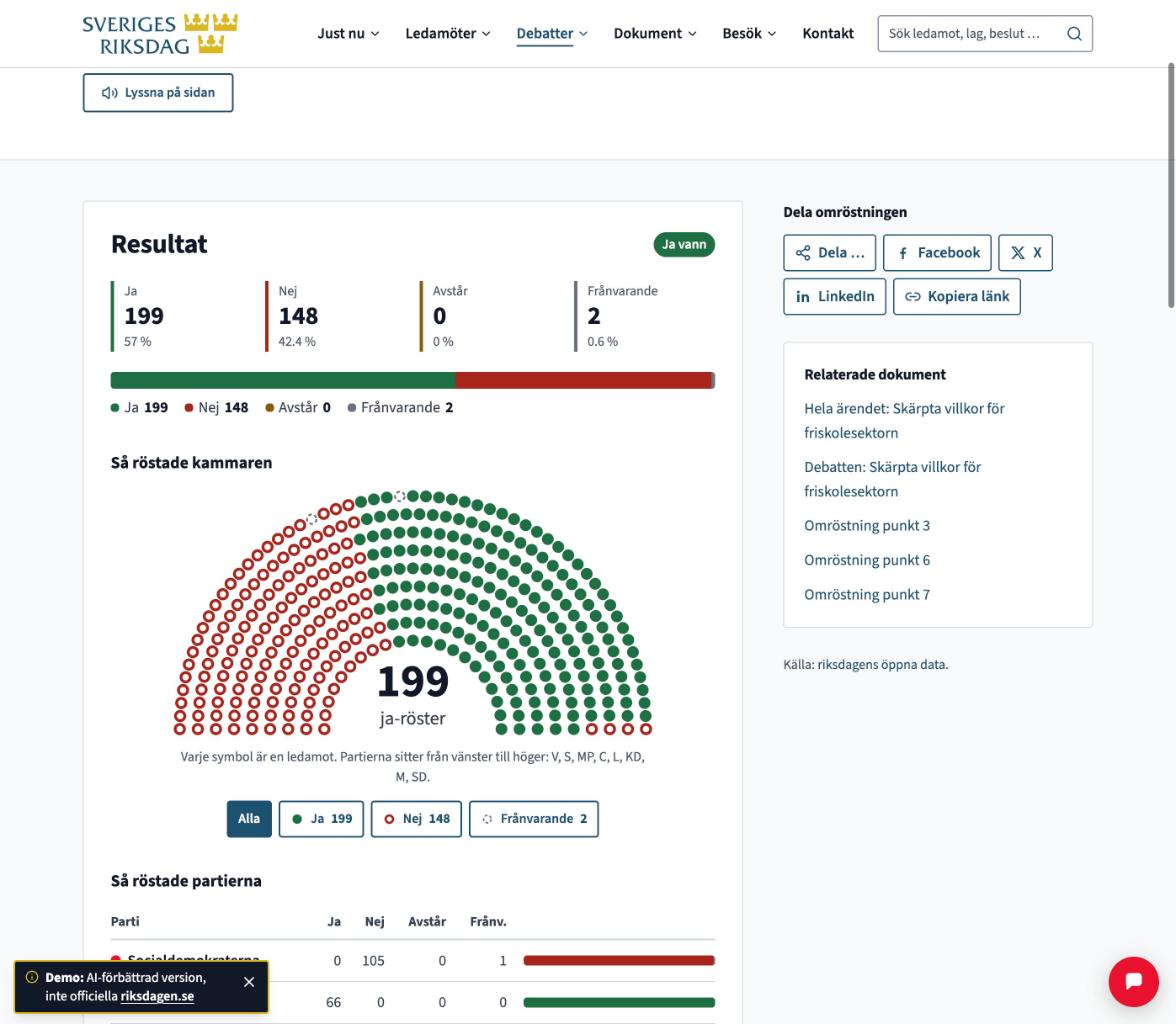
Task: Expand the Besök menu
Action: pos(748,34)
